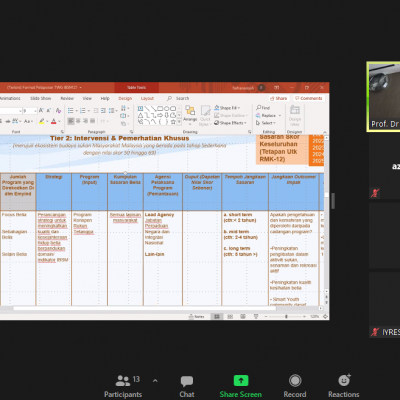Click the Zoom Out minus icon
Screen dimensions: 400x400
pos(266,316)
